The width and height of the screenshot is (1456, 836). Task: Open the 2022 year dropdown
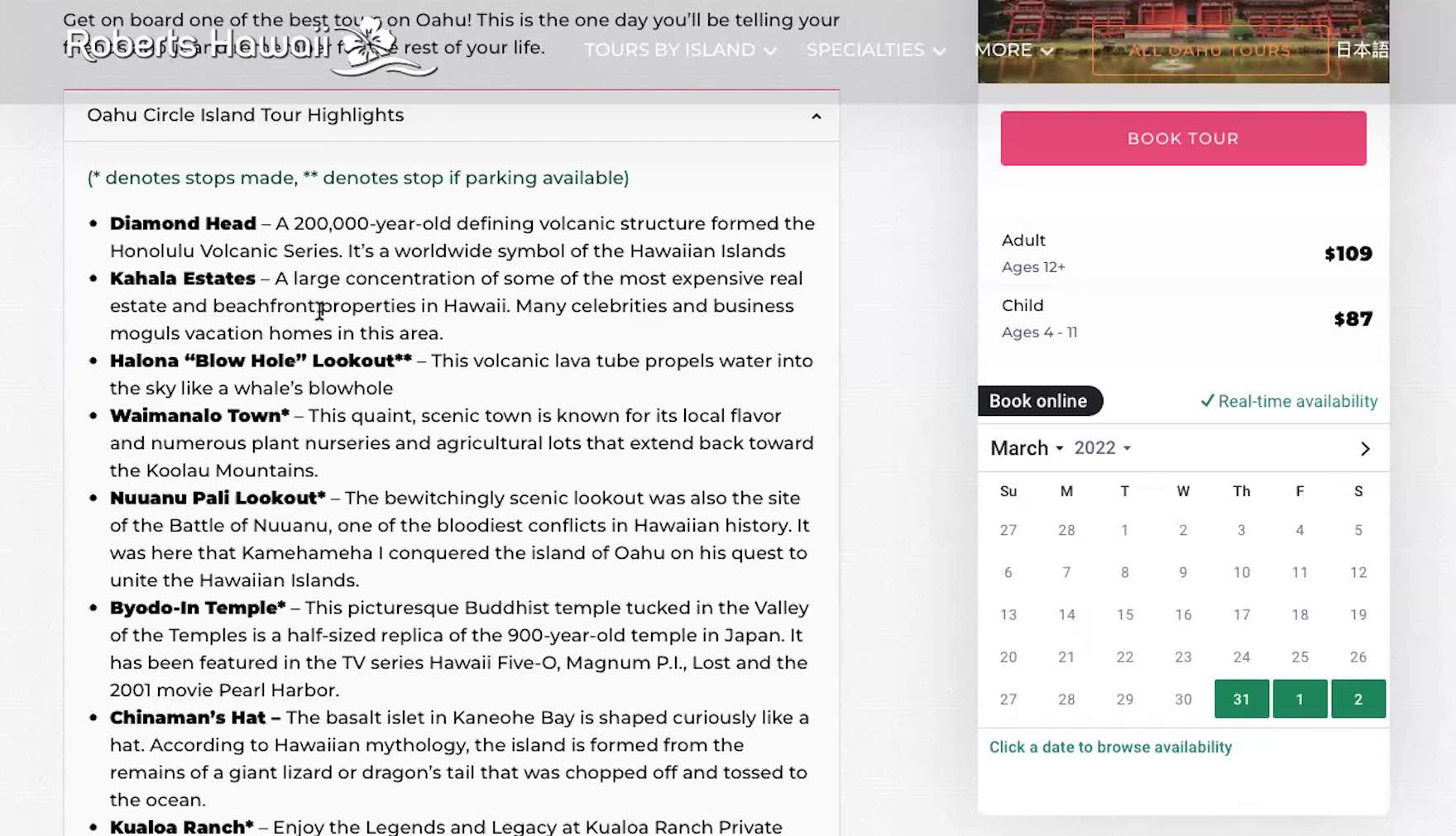click(1102, 448)
